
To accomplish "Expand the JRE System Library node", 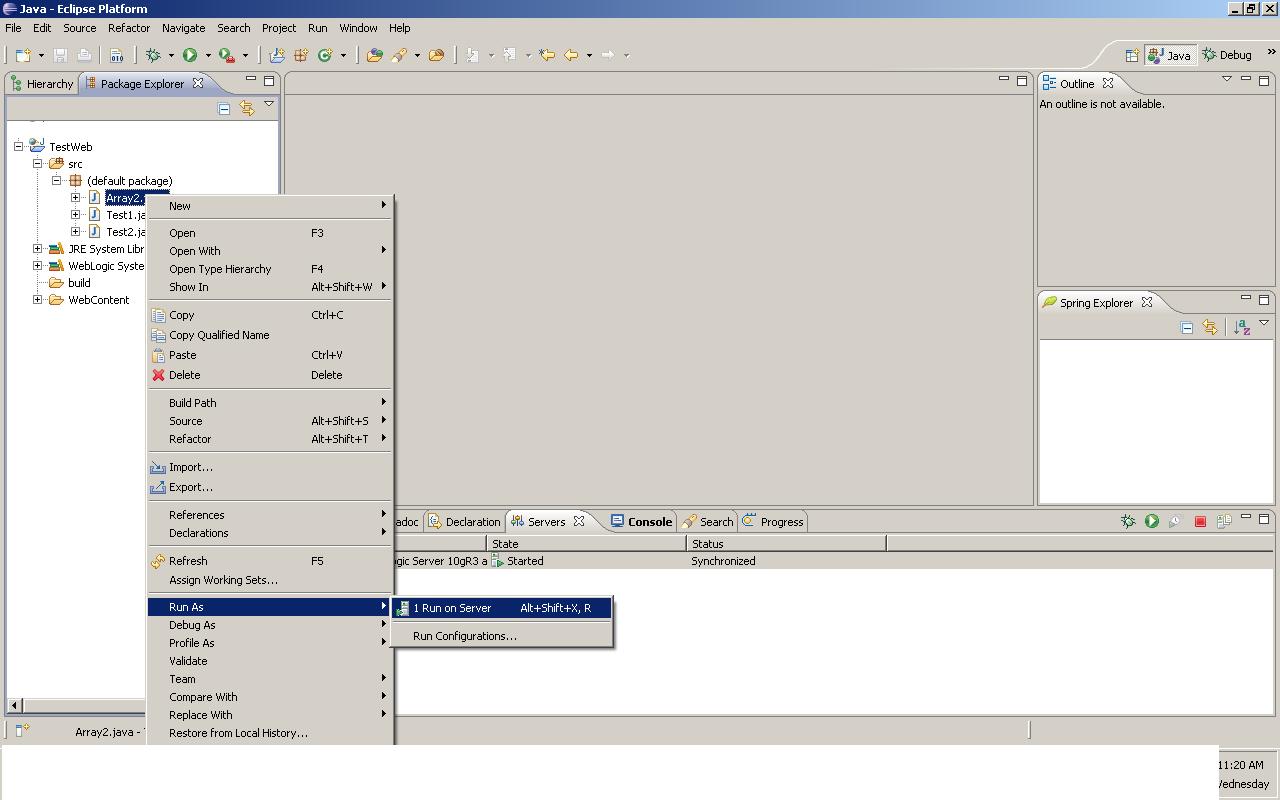I will (x=38, y=249).
